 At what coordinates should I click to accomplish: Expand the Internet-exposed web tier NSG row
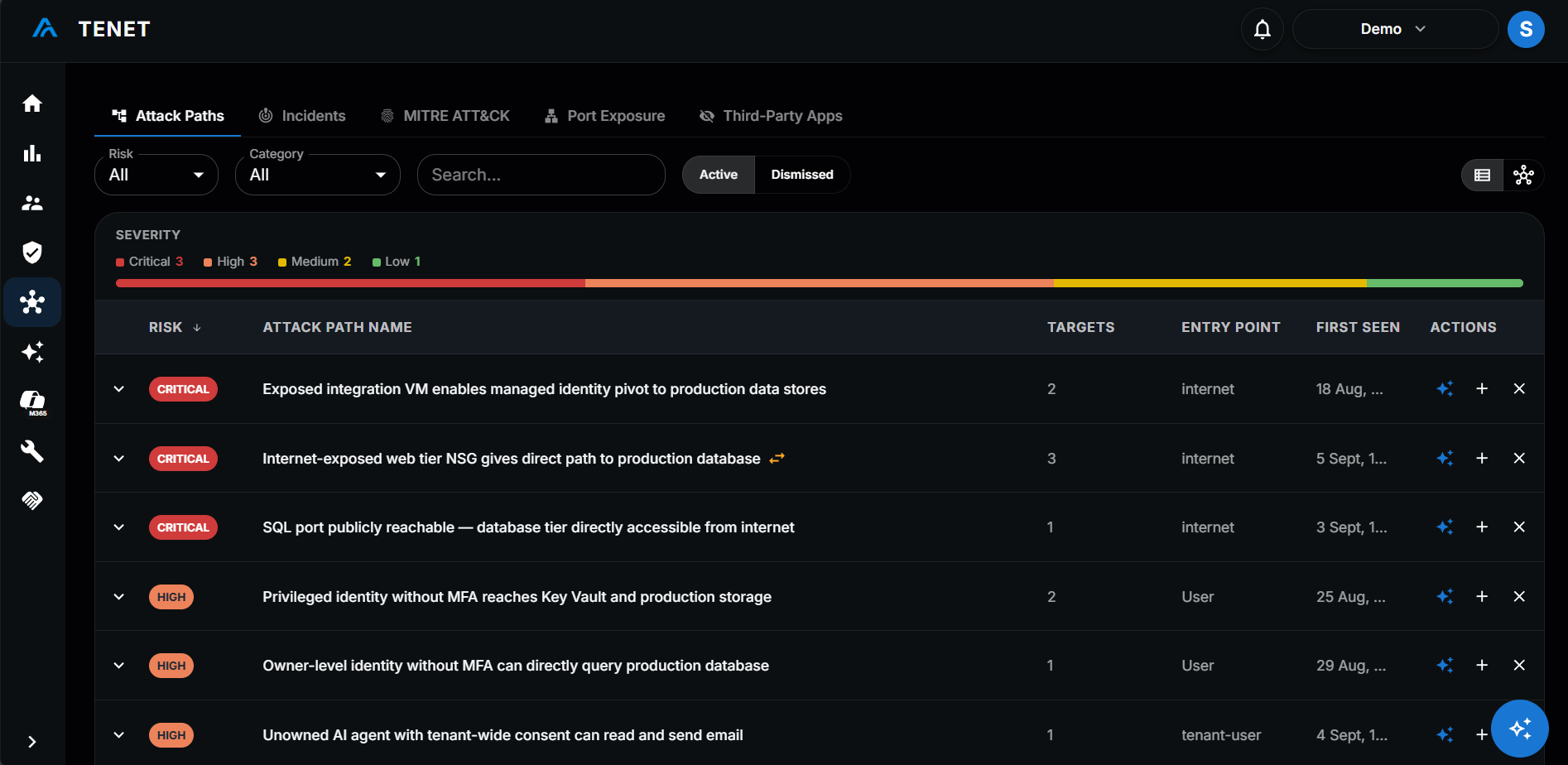pos(119,459)
